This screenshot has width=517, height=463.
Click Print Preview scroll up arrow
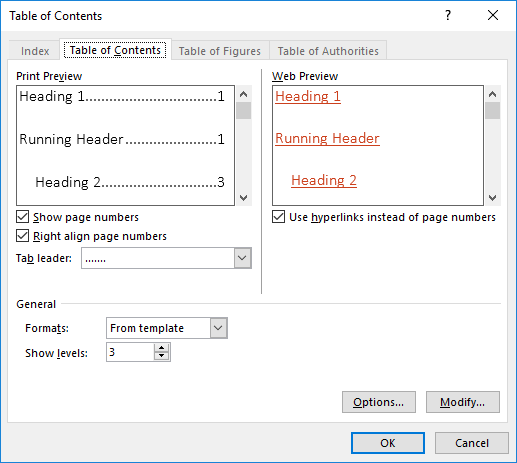point(244,94)
